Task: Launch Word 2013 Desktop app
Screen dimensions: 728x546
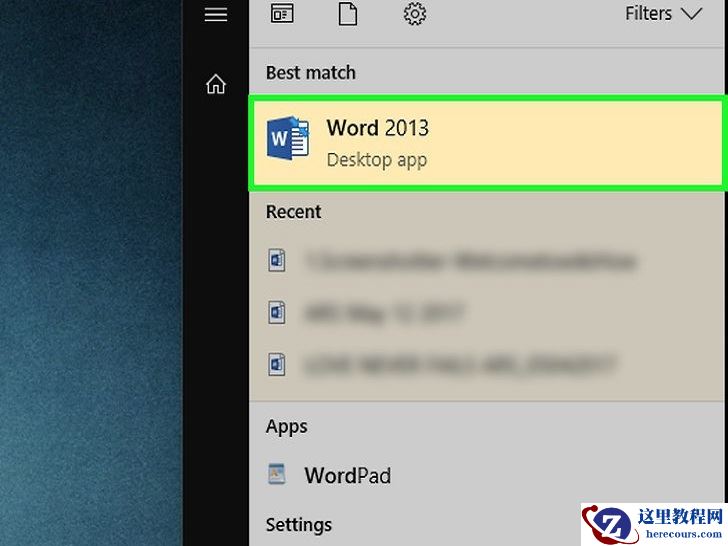Action: [488, 143]
